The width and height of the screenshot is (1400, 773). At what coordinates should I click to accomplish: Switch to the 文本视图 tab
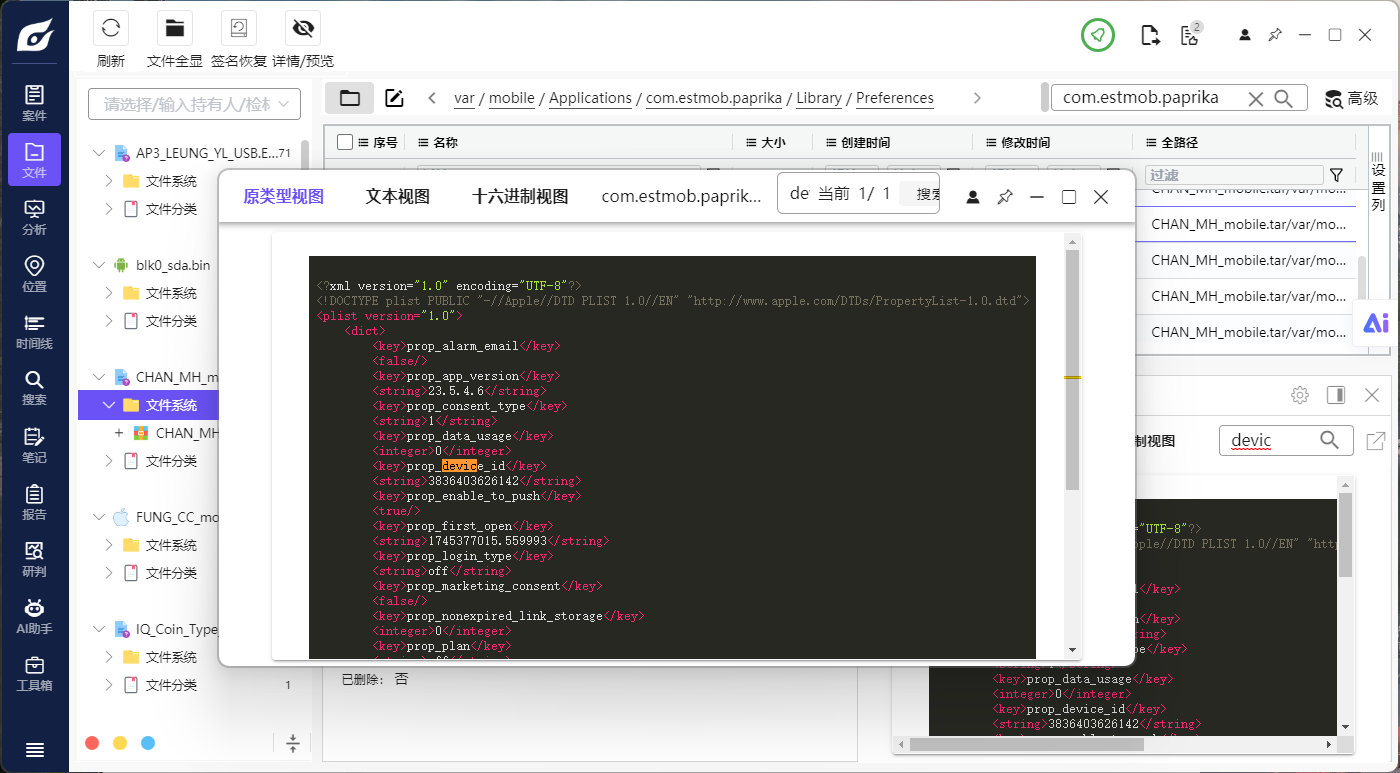[x=398, y=196]
